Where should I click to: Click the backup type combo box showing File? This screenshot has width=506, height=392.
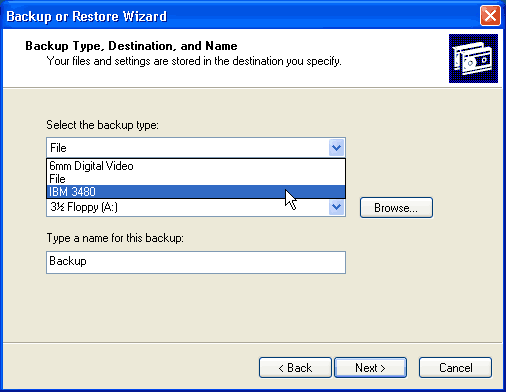(x=196, y=148)
